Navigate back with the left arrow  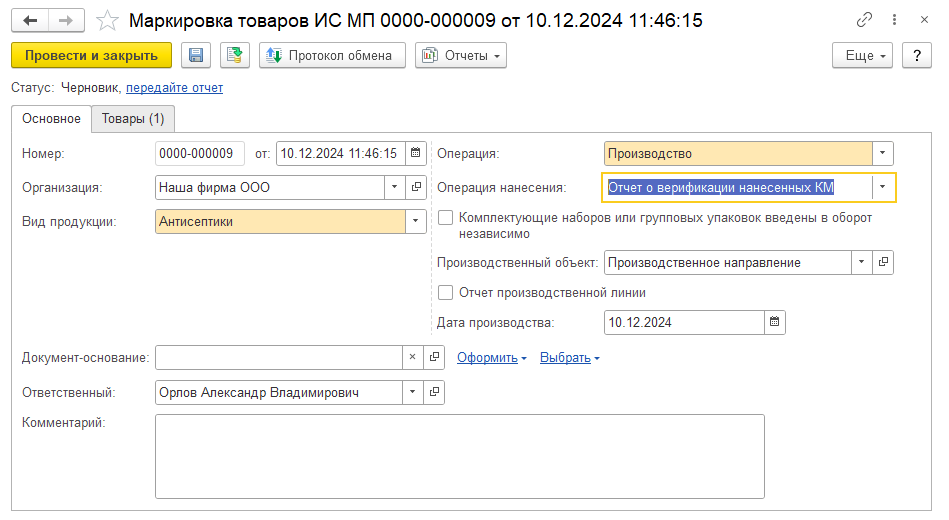point(31,20)
